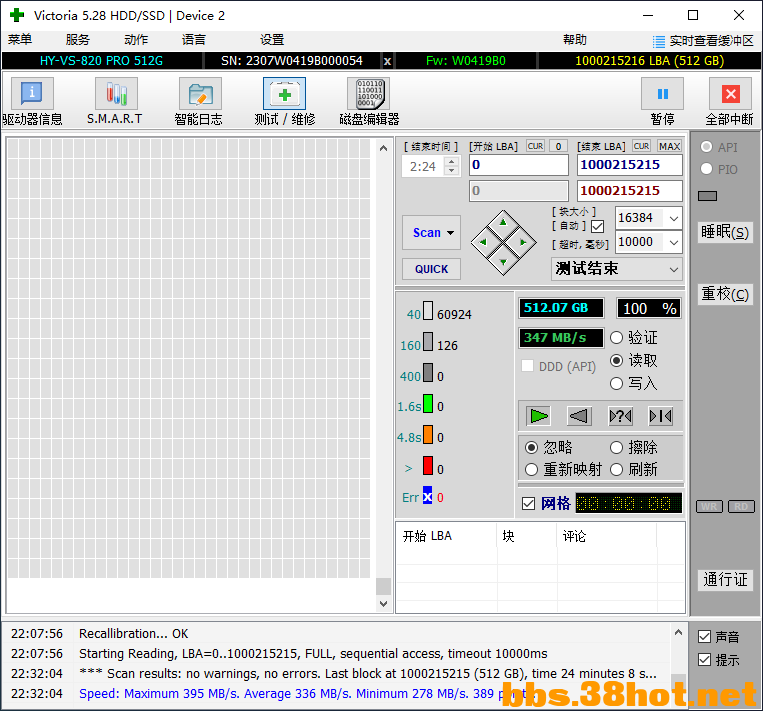The height and width of the screenshot is (711, 763).
Task: Select the API radio button
Action: tap(706, 147)
